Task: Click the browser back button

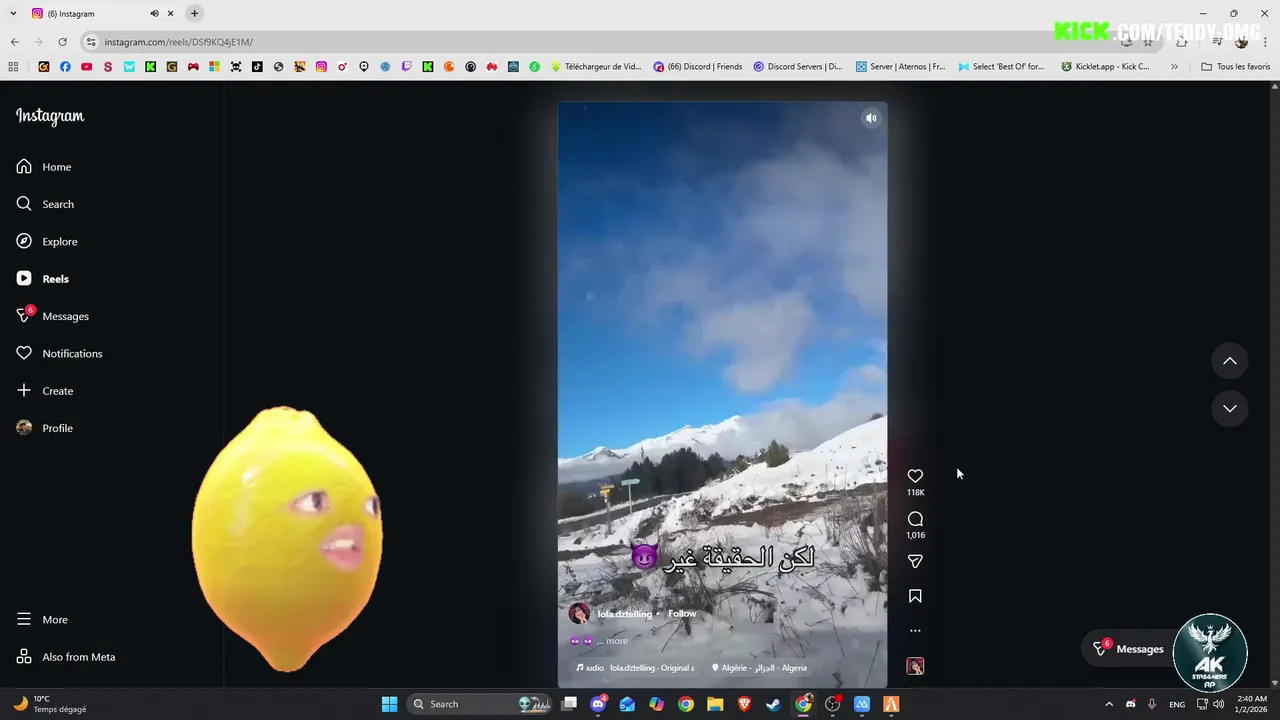Action: pyautogui.click(x=14, y=42)
